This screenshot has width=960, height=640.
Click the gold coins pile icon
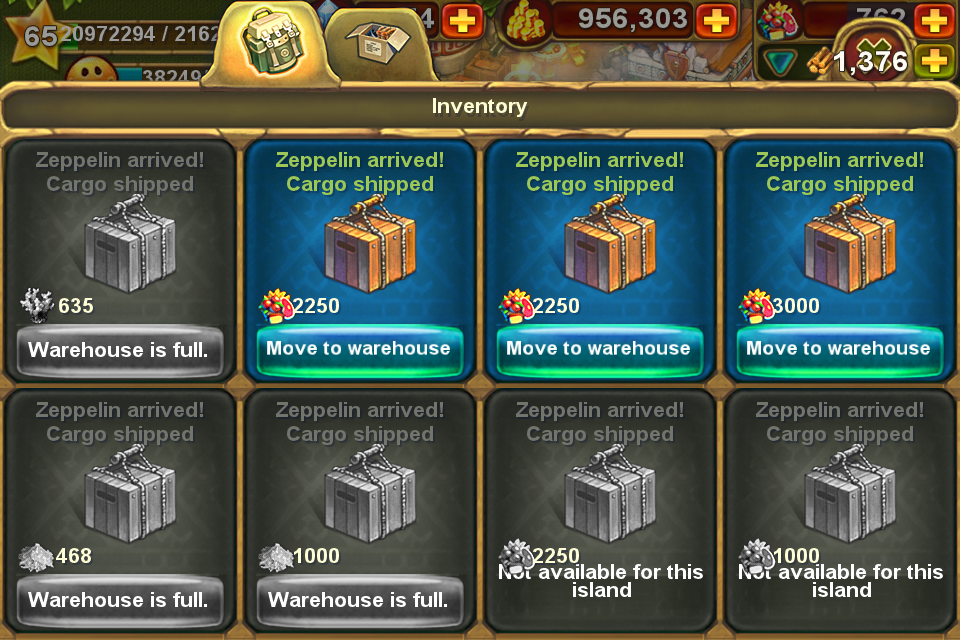tap(525, 24)
